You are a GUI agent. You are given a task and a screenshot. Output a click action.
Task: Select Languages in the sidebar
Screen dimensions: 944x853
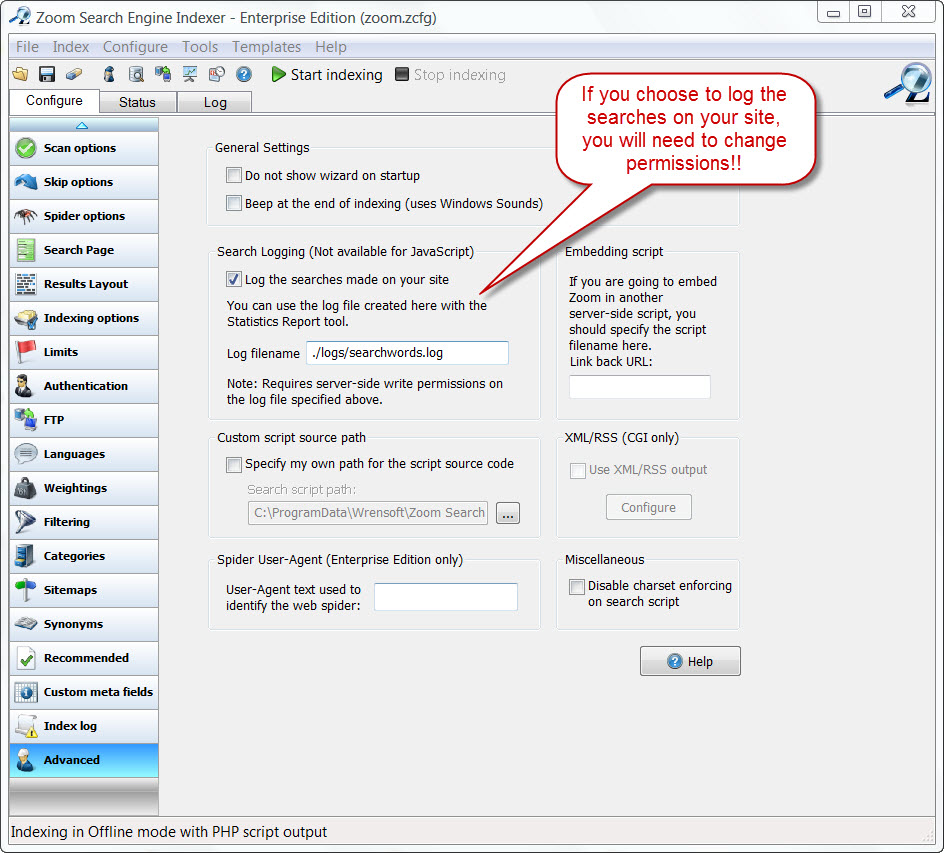[x=84, y=454]
